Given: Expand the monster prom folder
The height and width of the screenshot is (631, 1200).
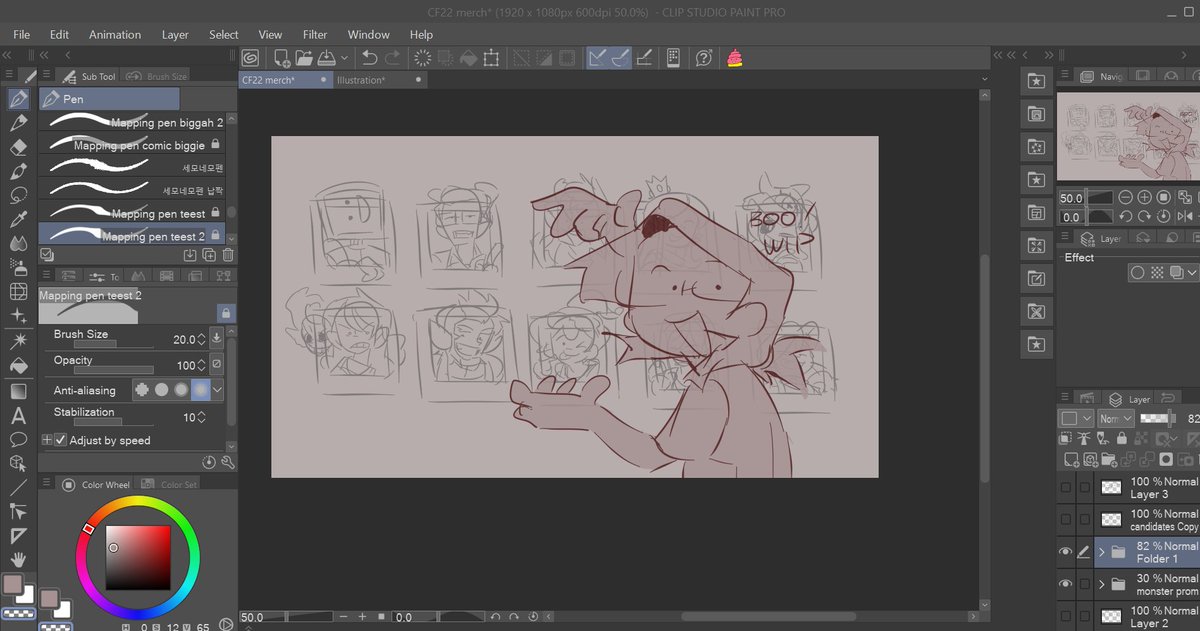Looking at the screenshot, I should click(1102, 584).
